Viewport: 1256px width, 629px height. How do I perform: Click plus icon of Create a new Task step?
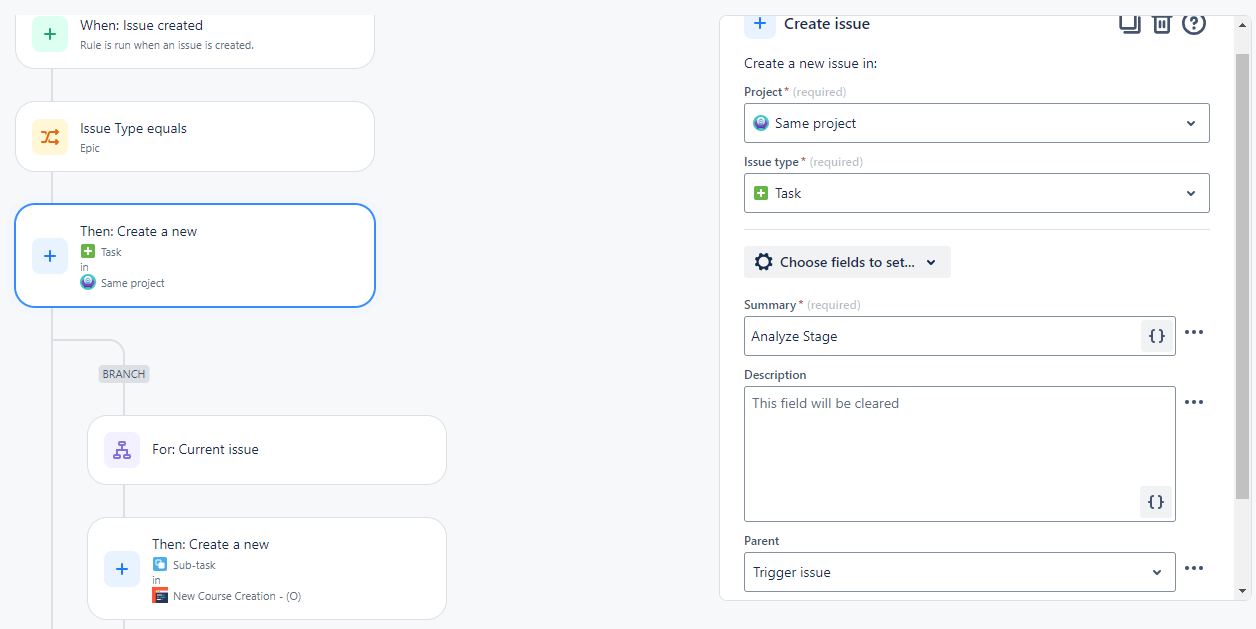pos(50,256)
